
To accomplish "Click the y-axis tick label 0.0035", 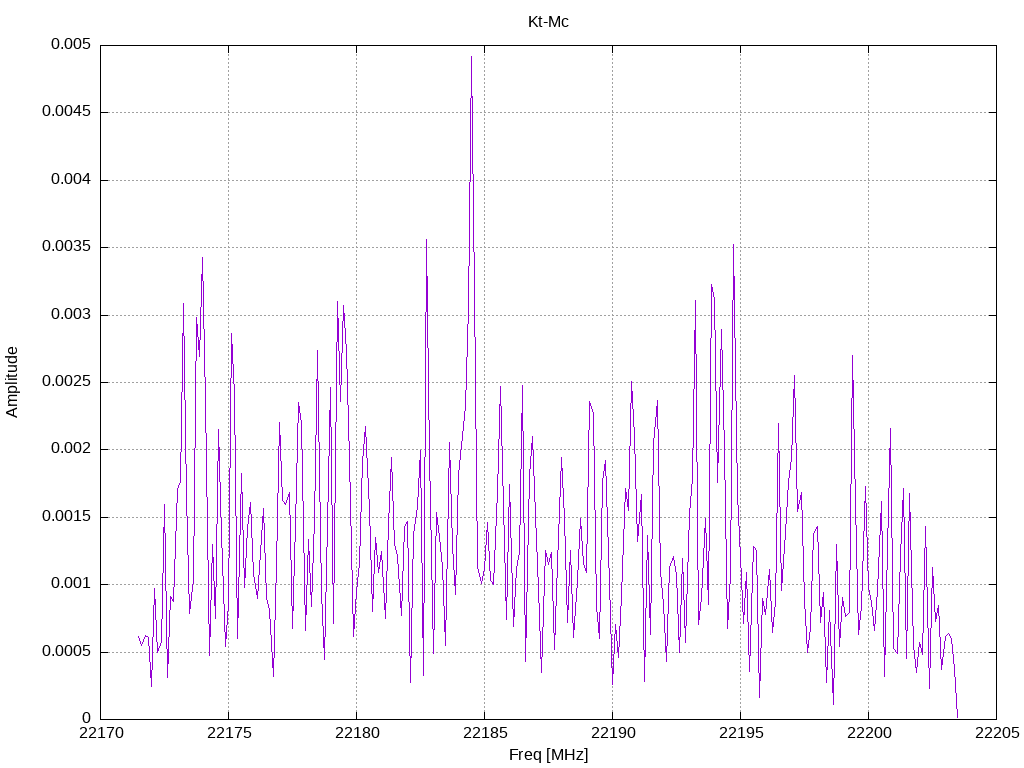I will [66, 247].
